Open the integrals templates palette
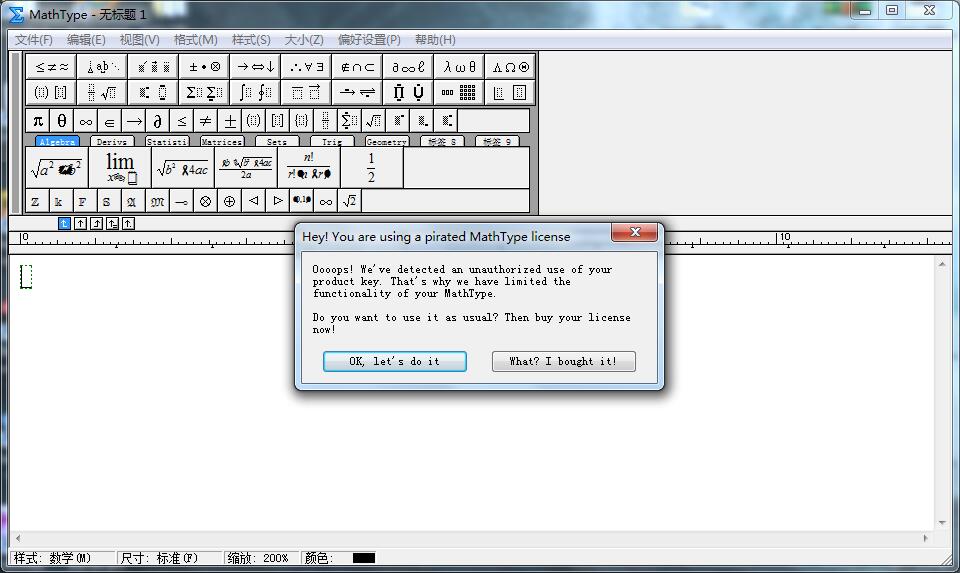 256,93
